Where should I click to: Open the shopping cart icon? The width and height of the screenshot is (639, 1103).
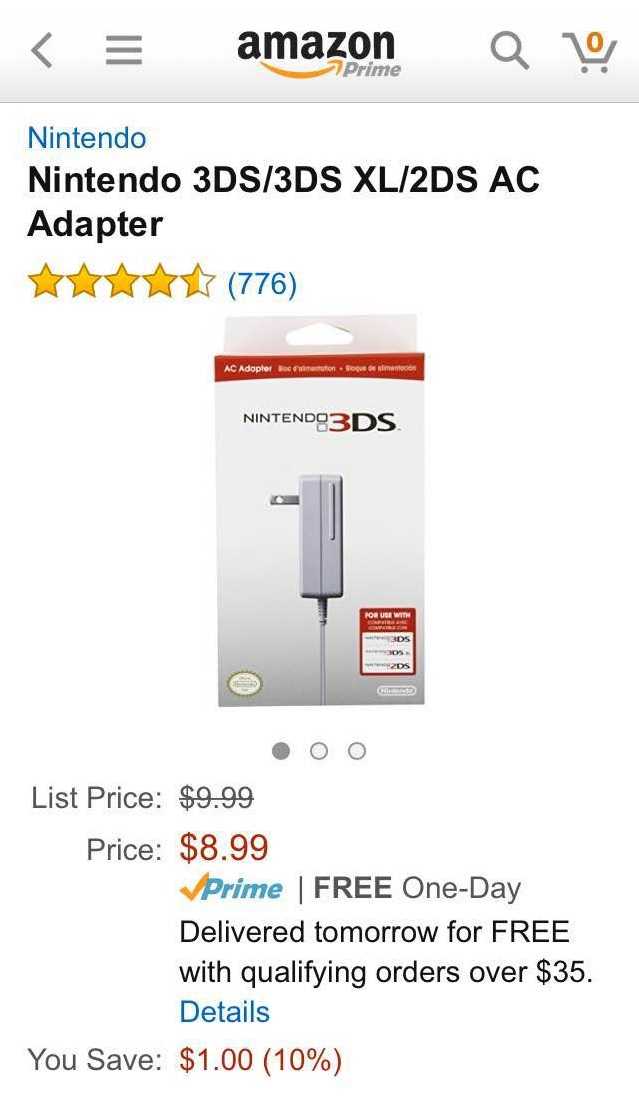pyautogui.click(x=588, y=53)
